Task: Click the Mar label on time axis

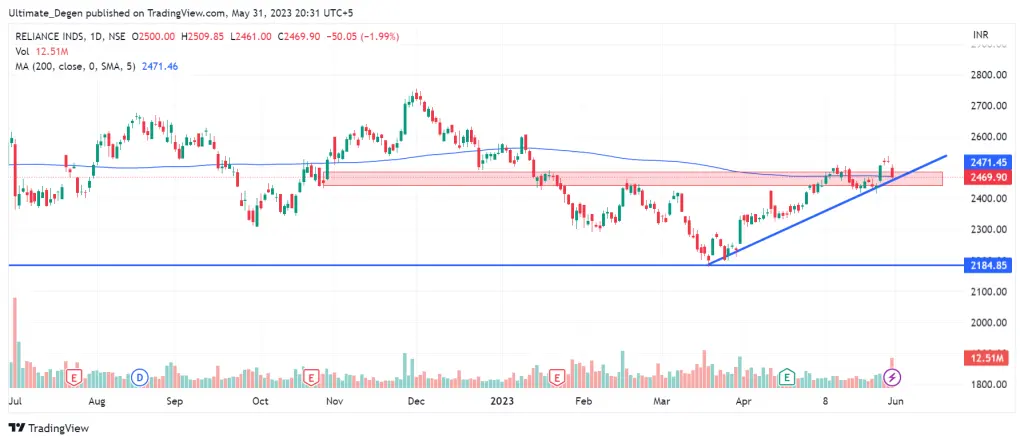Action: (x=662, y=401)
